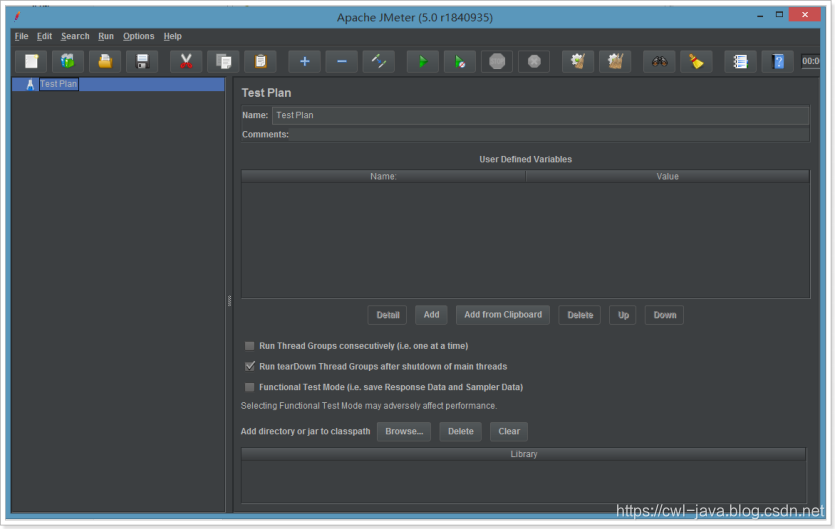The image size is (835, 530).
Task: Uncheck Run tearDown Thread Groups checkbox
Action: [x=249, y=366]
